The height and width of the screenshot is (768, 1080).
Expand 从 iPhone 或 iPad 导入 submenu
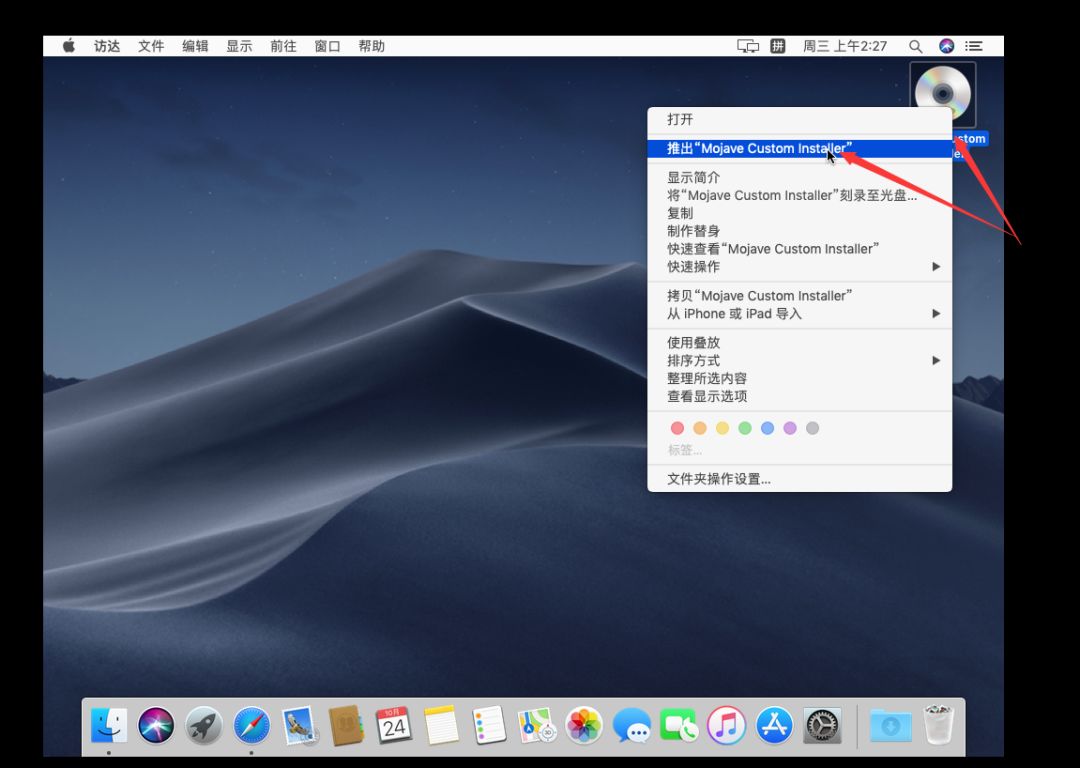tap(800, 313)
